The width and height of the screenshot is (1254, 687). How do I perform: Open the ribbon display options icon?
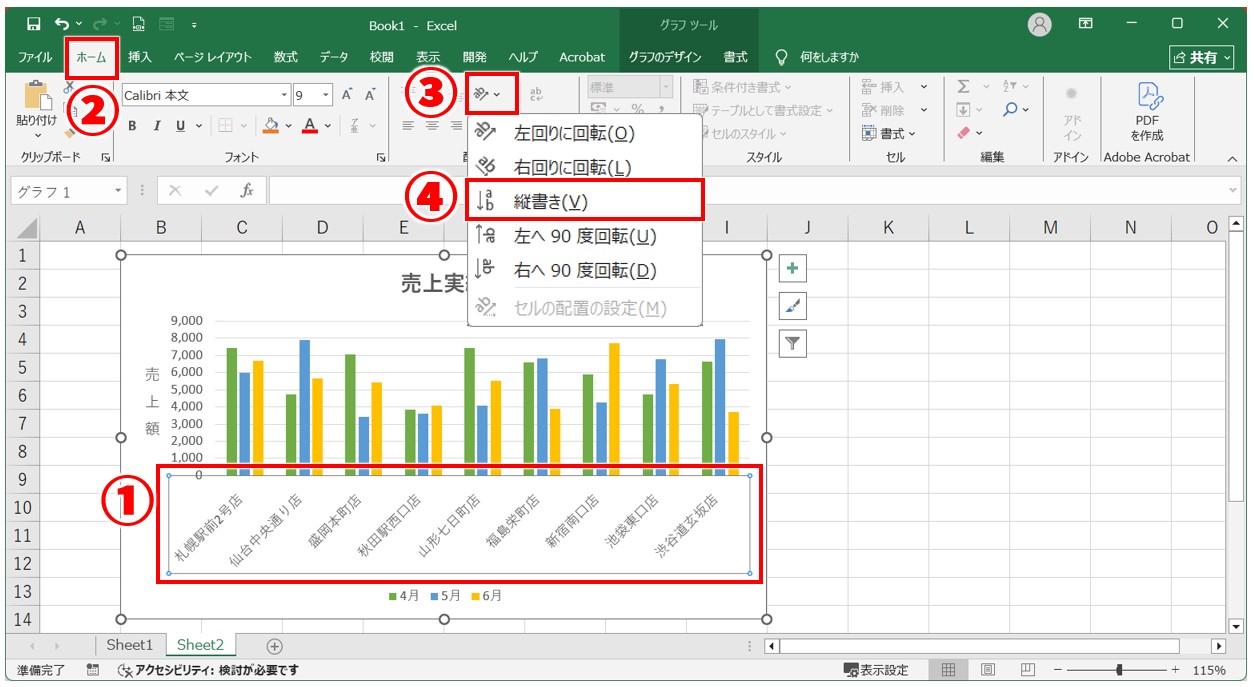pyautogui.click(x=1086, y=24)
